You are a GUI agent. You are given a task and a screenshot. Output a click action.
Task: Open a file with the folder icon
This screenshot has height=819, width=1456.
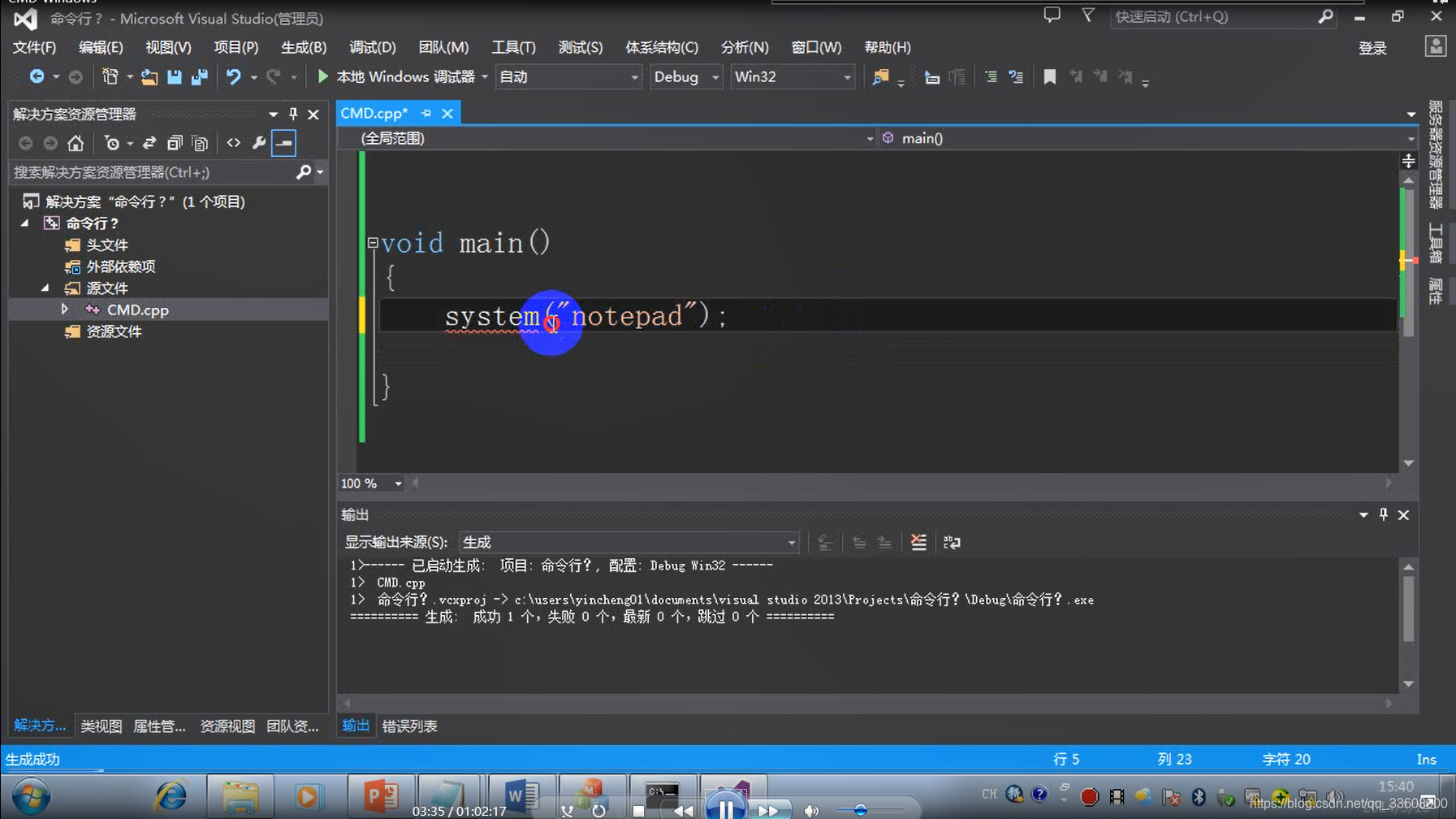tap(149, 76)
